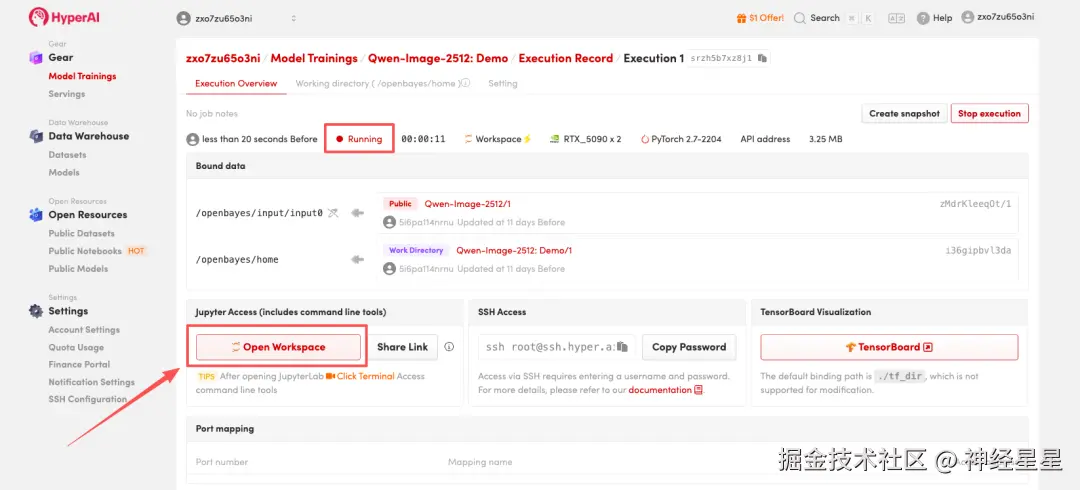Click the Help question mark icon
This screenshot has height=490, width=1080.
pyautogui.click(x=923, y=19)
